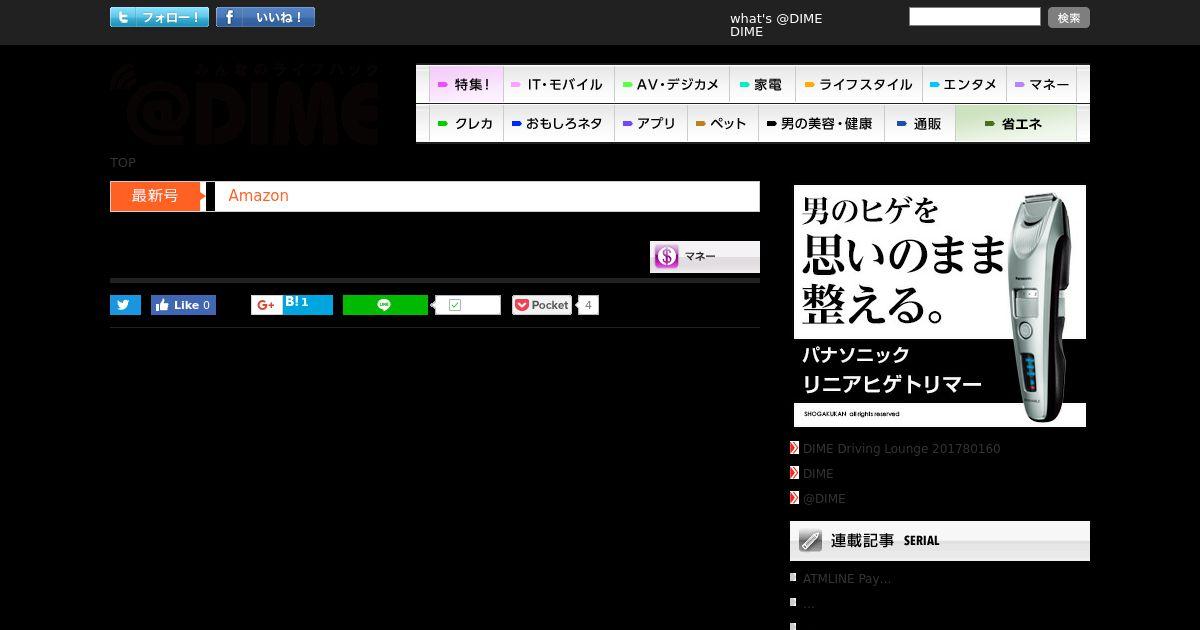Viewport: 1200px width, 630px height.
Task: Click the TOP breadcrumb link
Action: point(123,162)
